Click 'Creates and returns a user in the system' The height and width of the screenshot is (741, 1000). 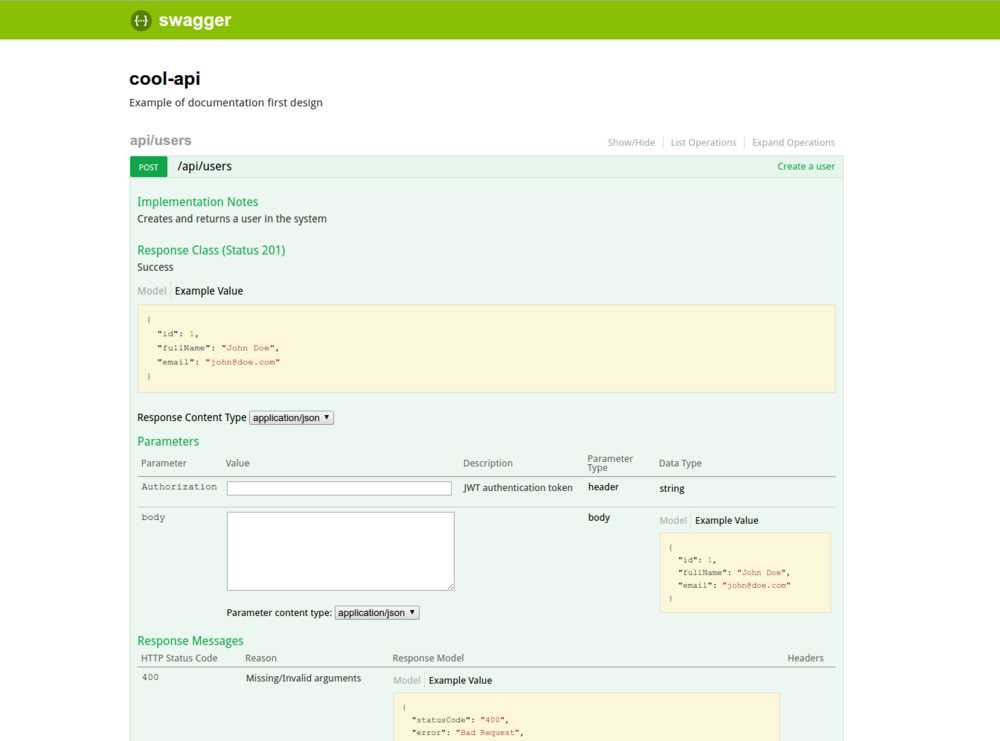tap(232, 219)
